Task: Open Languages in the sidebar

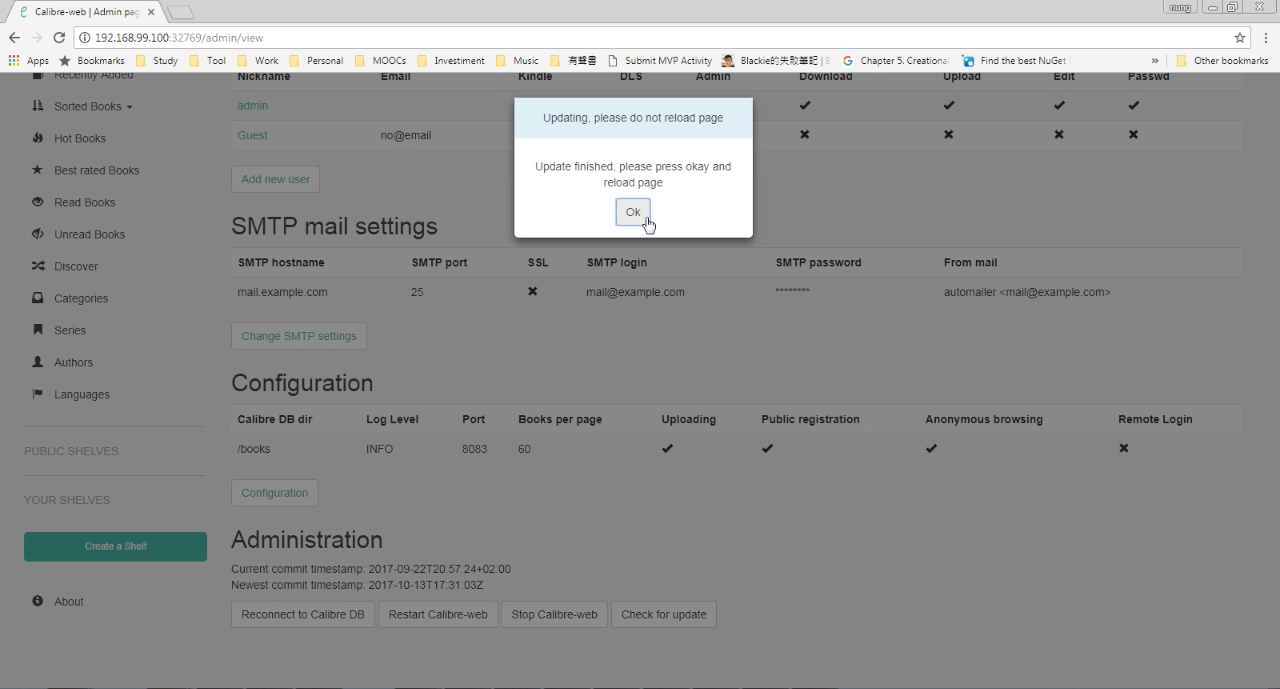Action: (82, 394)
